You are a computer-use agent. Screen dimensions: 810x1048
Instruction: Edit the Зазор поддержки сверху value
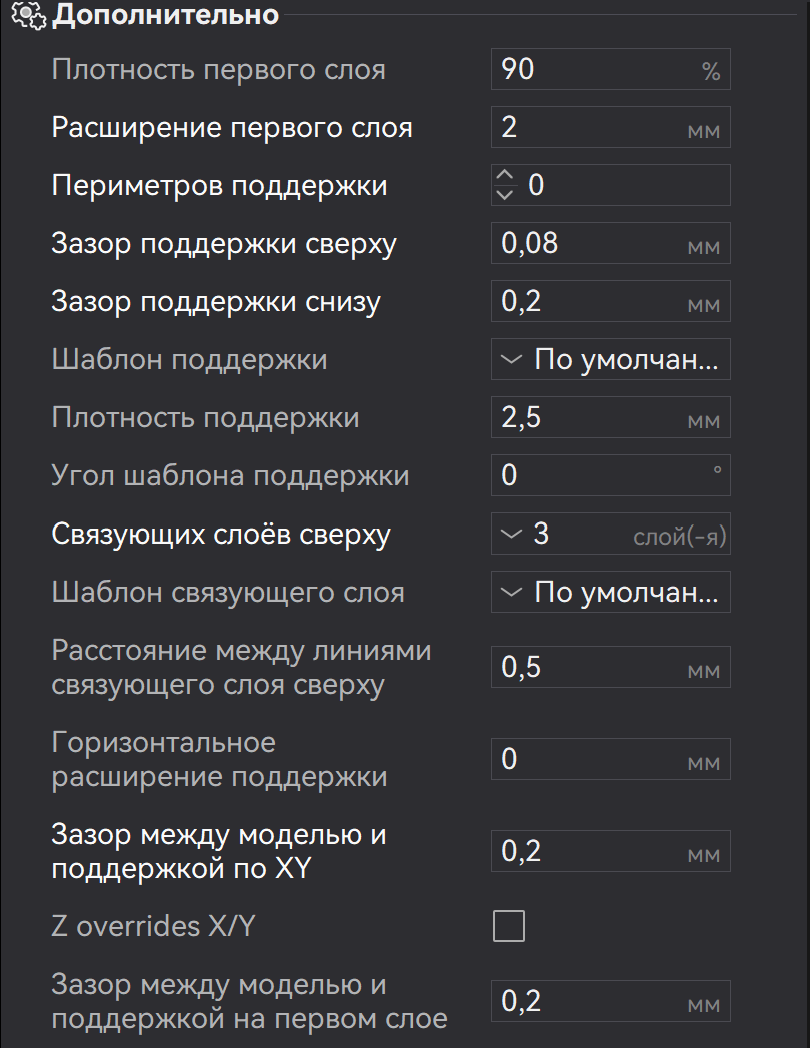coord(610,243)
